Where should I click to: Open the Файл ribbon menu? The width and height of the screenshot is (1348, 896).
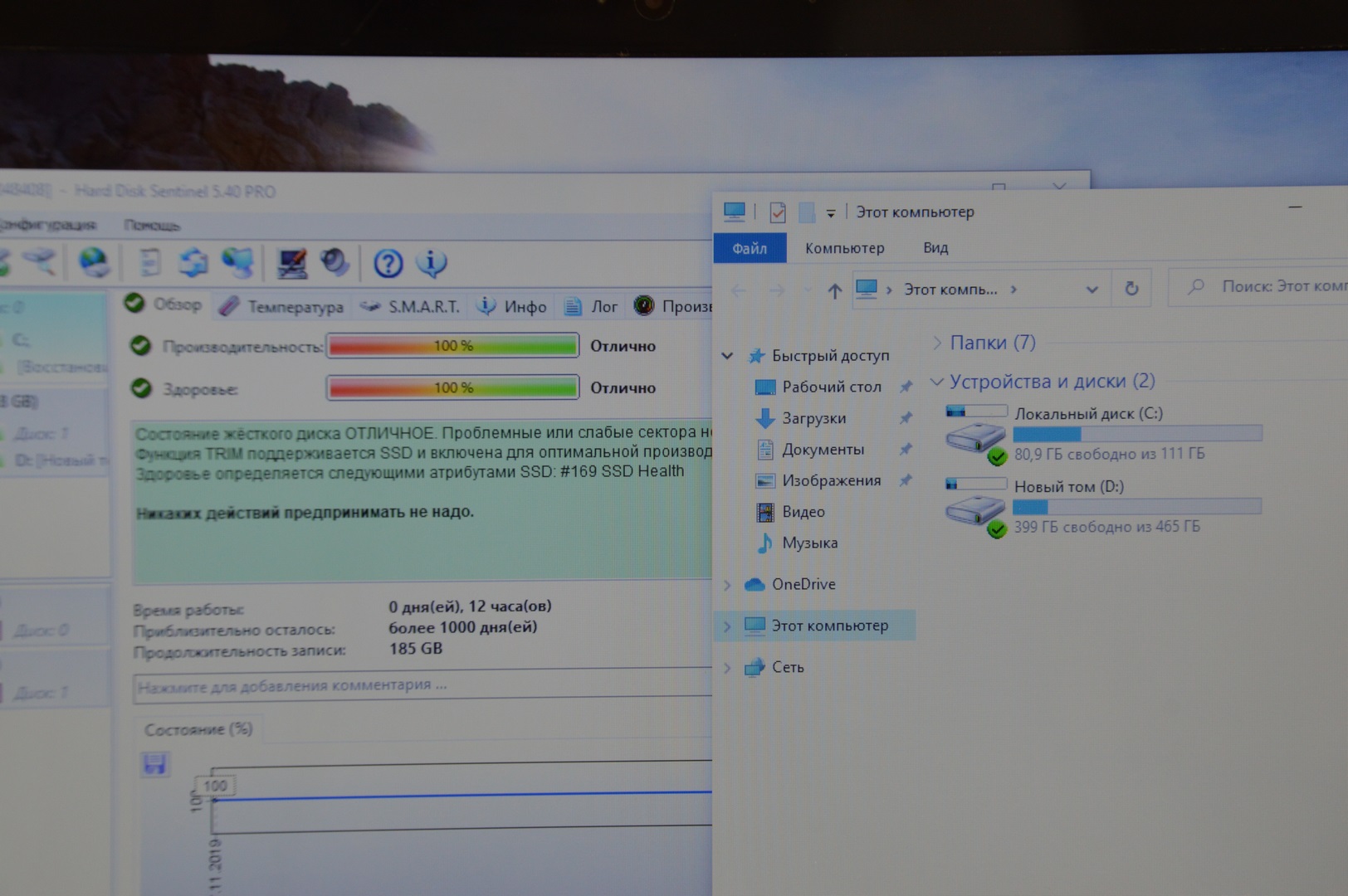click(749, 248)
